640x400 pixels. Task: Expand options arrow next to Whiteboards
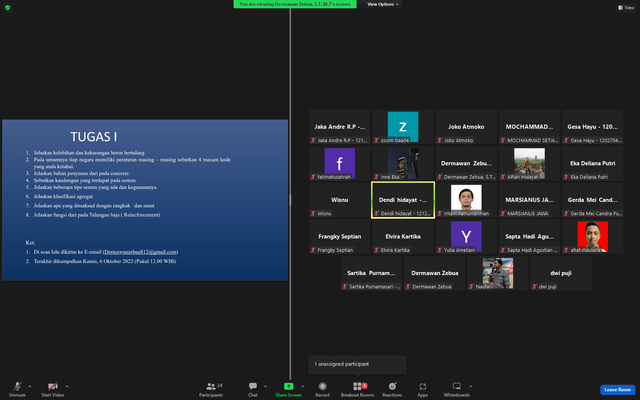click(471, 386)
